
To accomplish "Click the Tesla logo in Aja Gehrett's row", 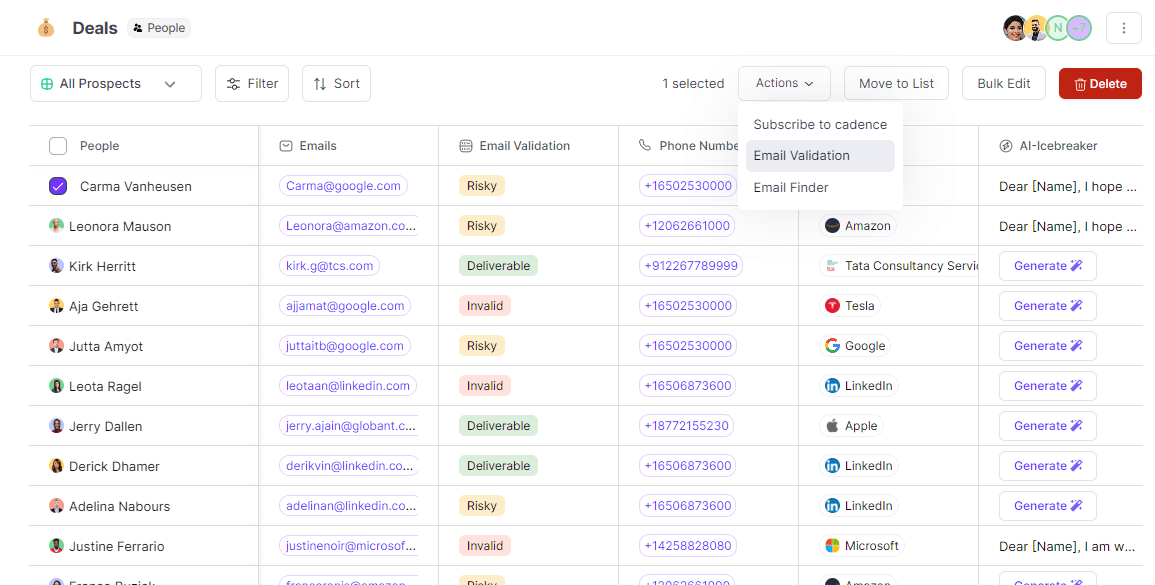I will tap(831, 305).
